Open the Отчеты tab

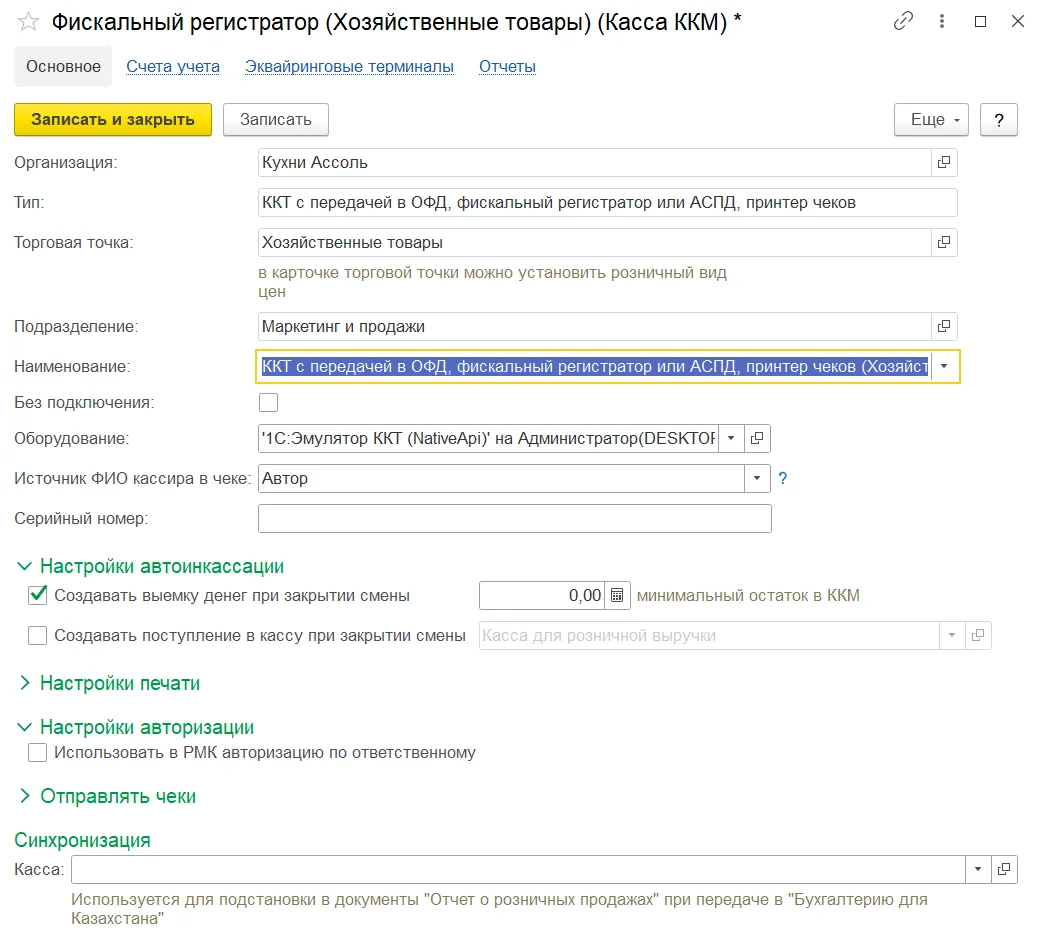(507, 66)
